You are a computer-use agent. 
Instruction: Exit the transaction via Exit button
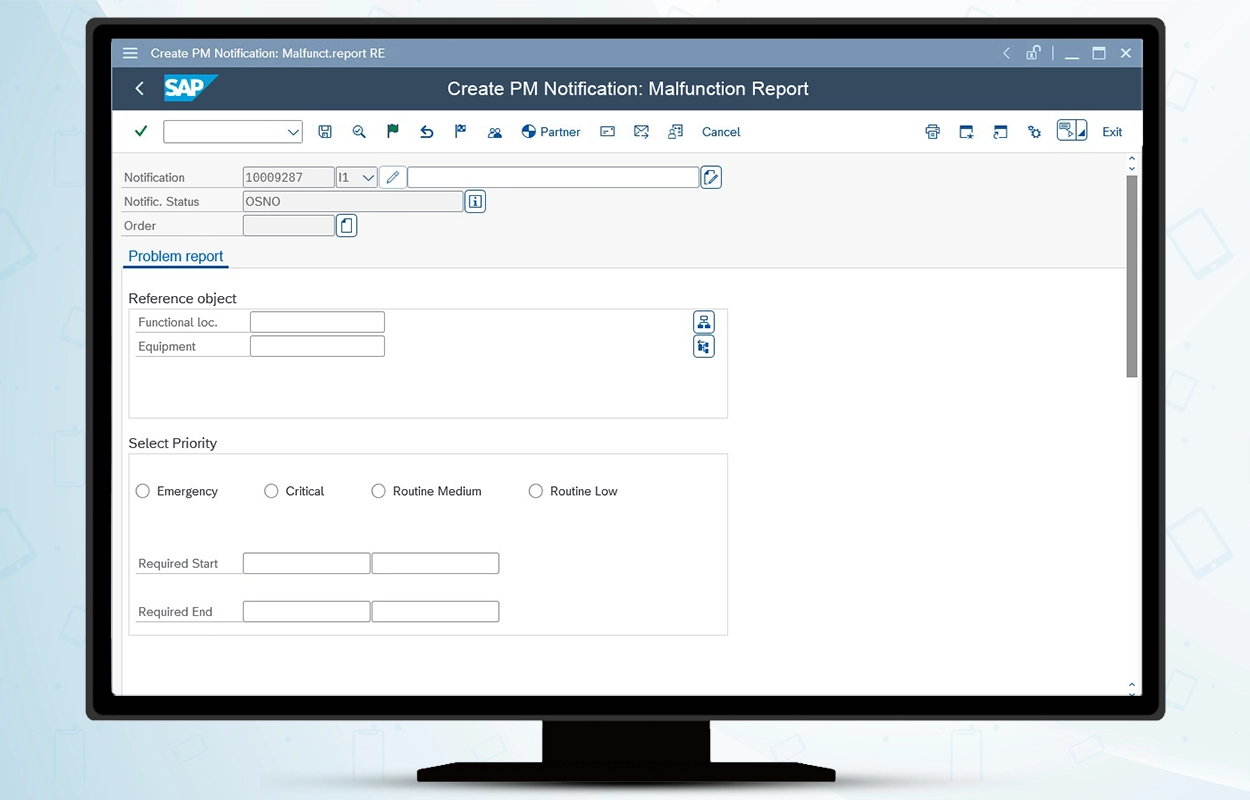click(x=1112, y=132)
